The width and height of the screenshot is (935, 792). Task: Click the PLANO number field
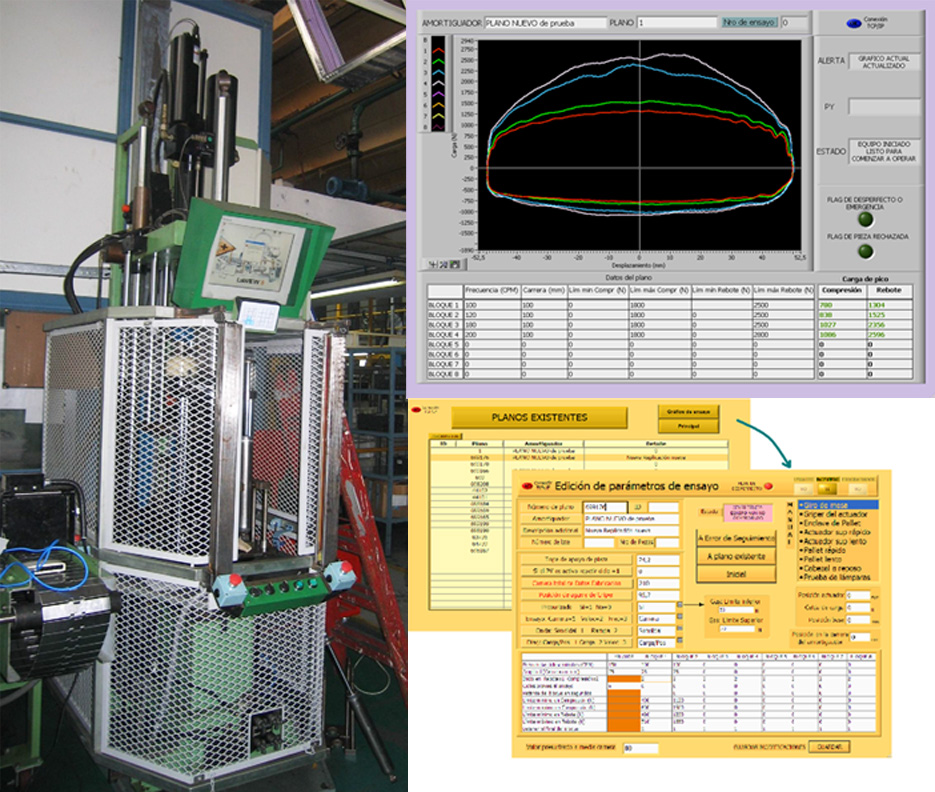tap(677, 23)
